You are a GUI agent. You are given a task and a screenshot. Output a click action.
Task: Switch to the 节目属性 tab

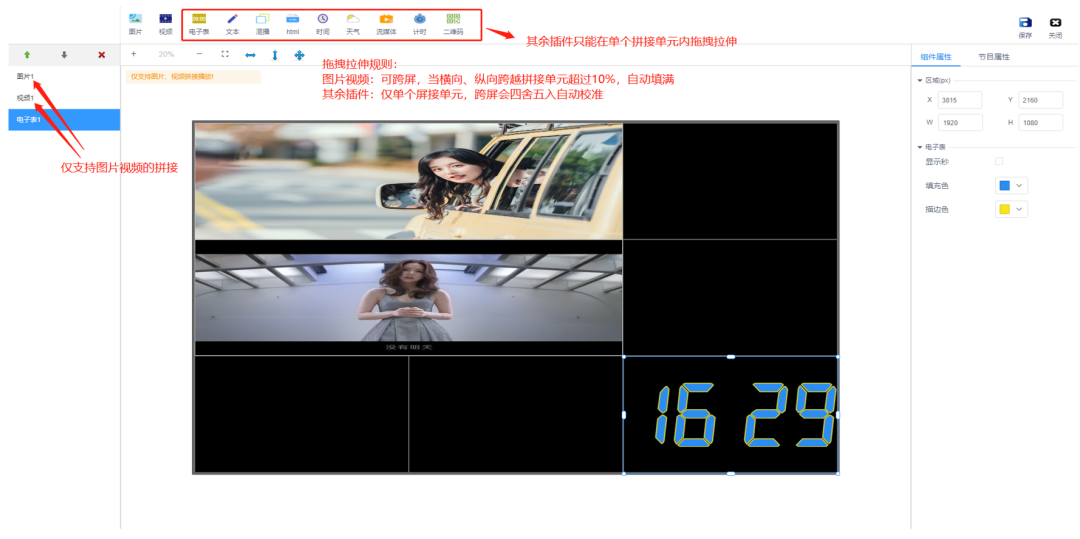pos(994,56)
